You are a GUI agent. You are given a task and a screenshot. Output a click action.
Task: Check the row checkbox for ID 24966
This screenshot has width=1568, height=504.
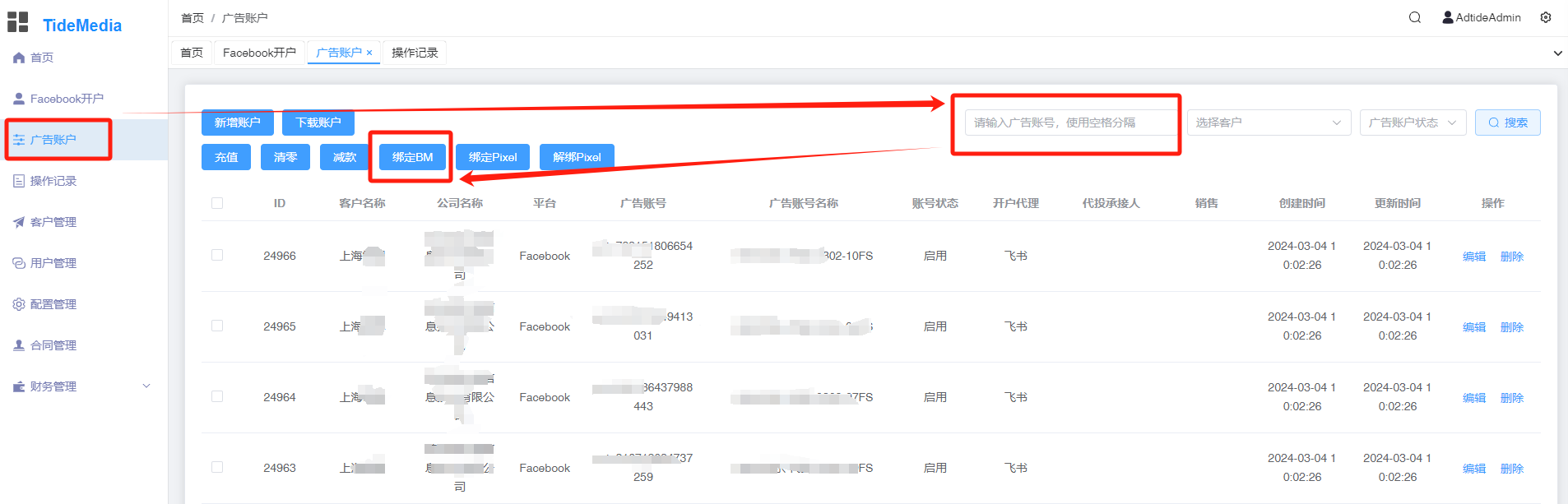[x=217, y=256]
